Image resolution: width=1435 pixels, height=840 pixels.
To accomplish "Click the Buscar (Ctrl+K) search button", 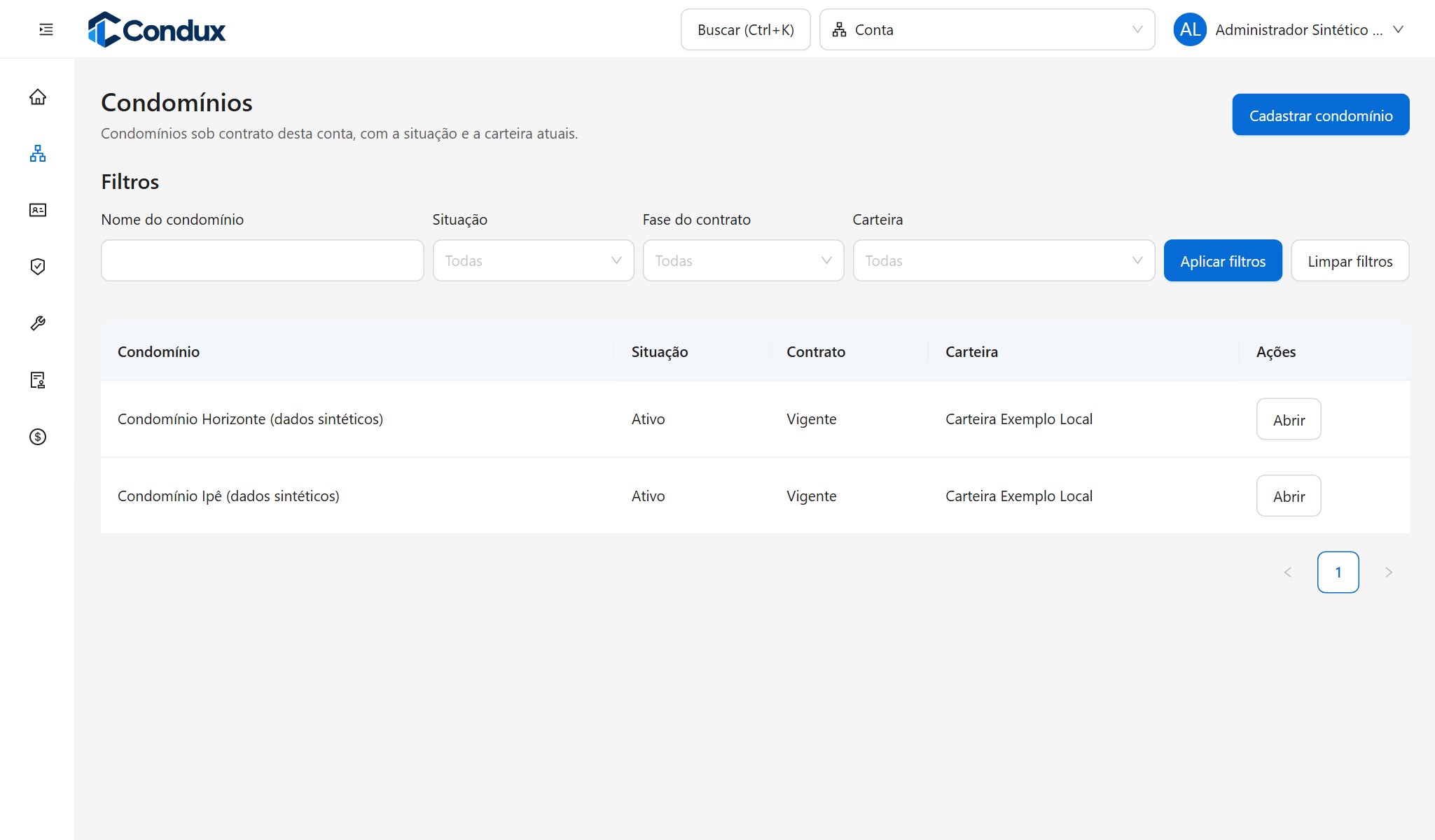I will click(x=745, y=29).
